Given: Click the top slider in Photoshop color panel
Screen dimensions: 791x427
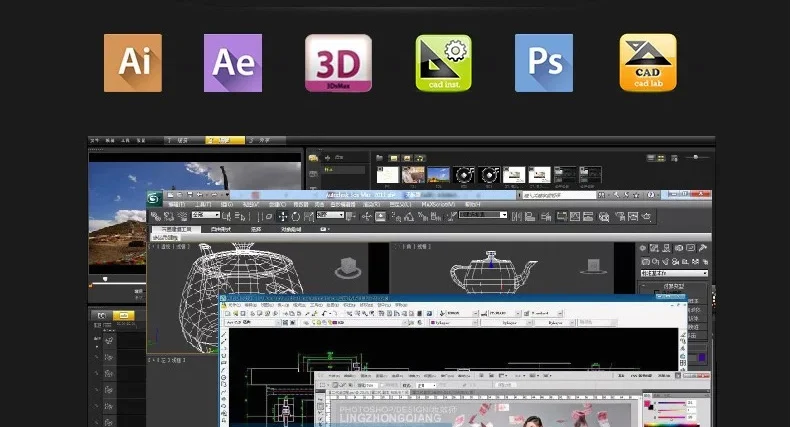Looking at the screenshot, I should pyautogui.click(x=670, y=403).
